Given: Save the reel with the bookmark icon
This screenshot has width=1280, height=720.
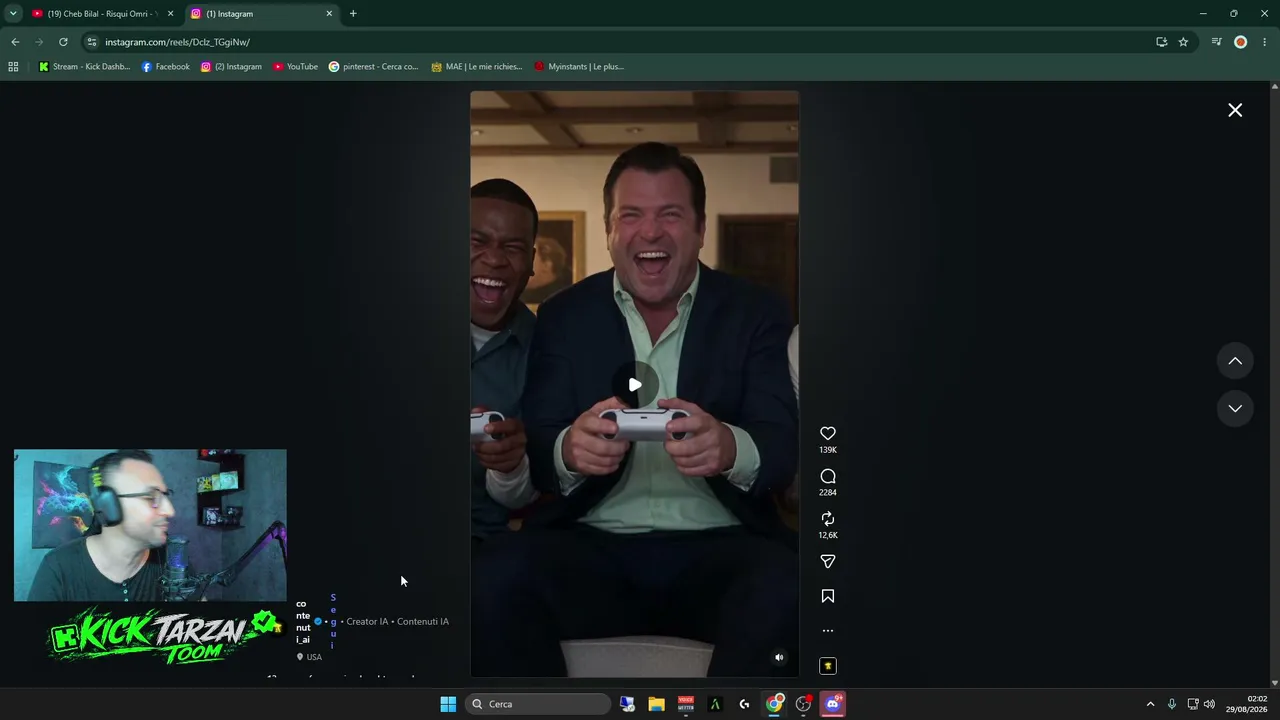Looking at the screenshot, I should point(827,596).
